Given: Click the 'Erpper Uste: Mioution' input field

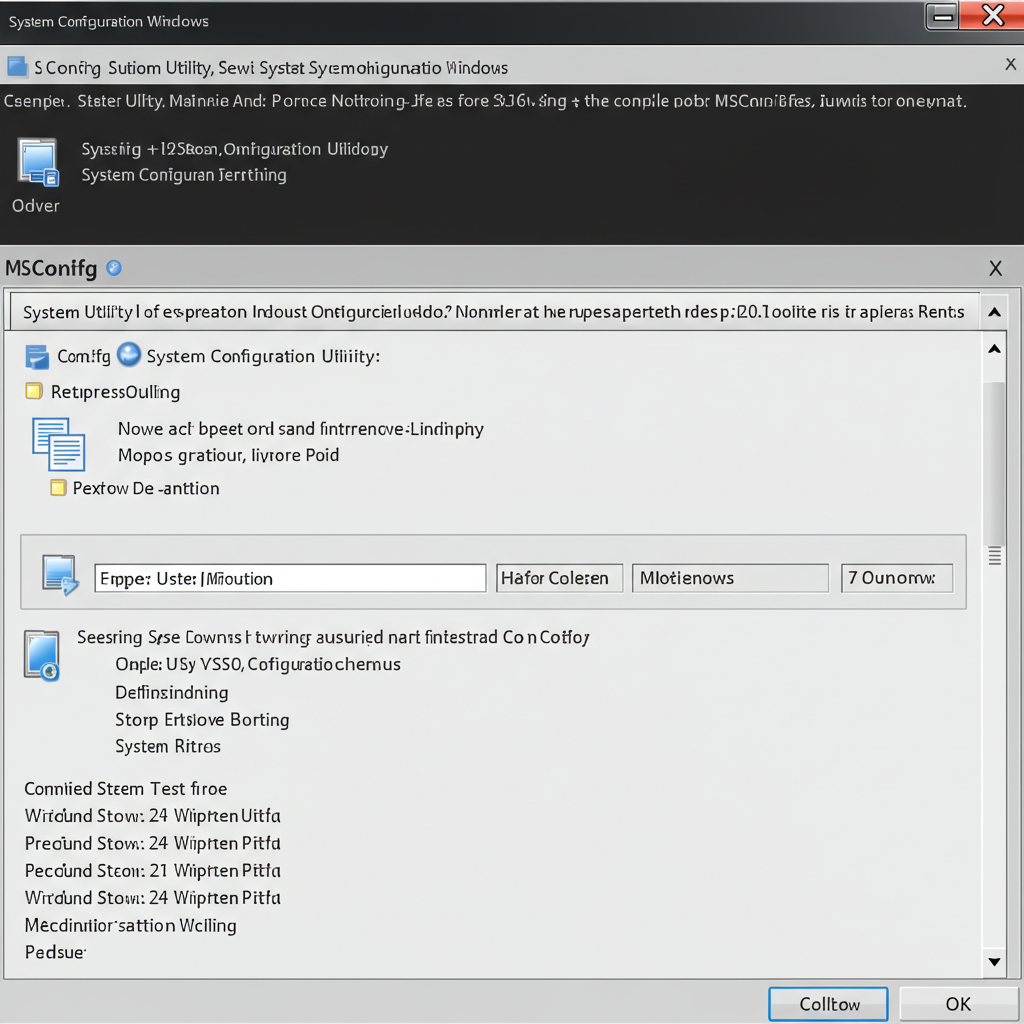Looking at the screenshot, I should click(x=290, y=579).
